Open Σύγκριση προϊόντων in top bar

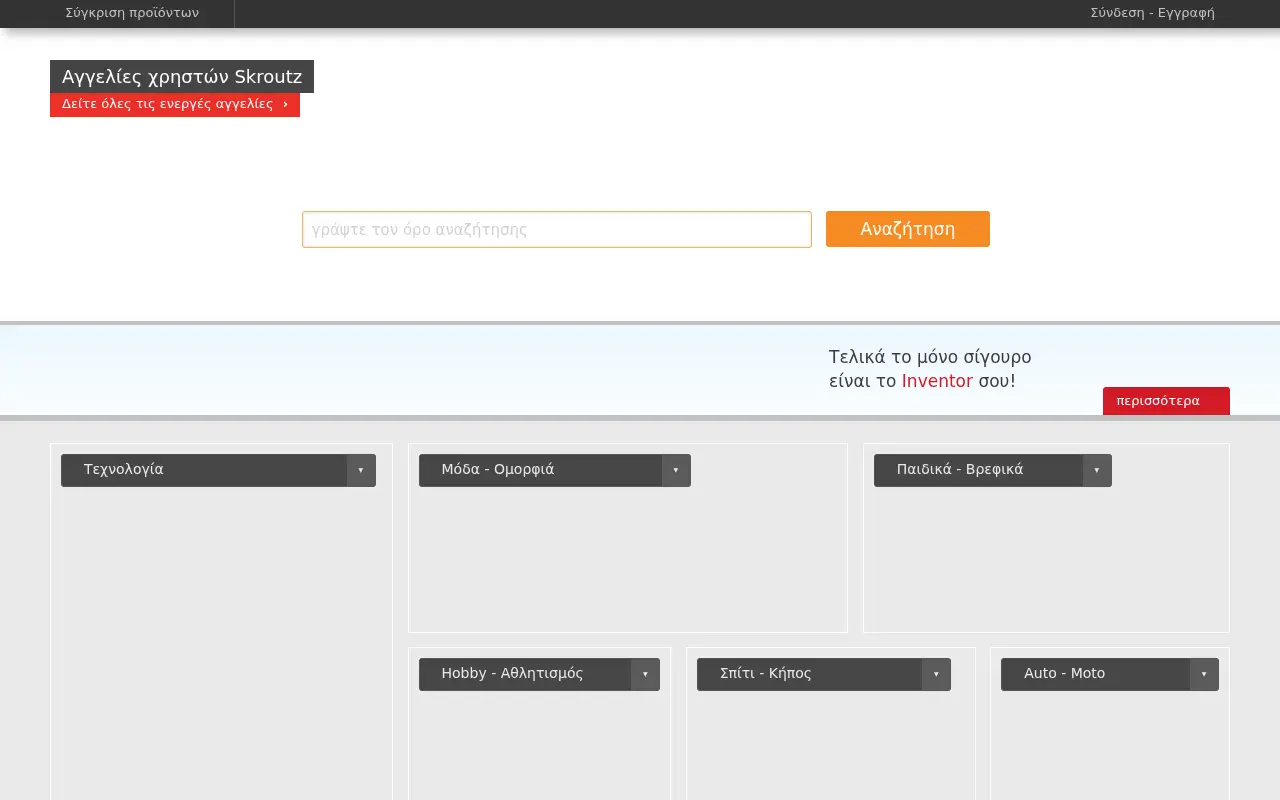(132, 13)
